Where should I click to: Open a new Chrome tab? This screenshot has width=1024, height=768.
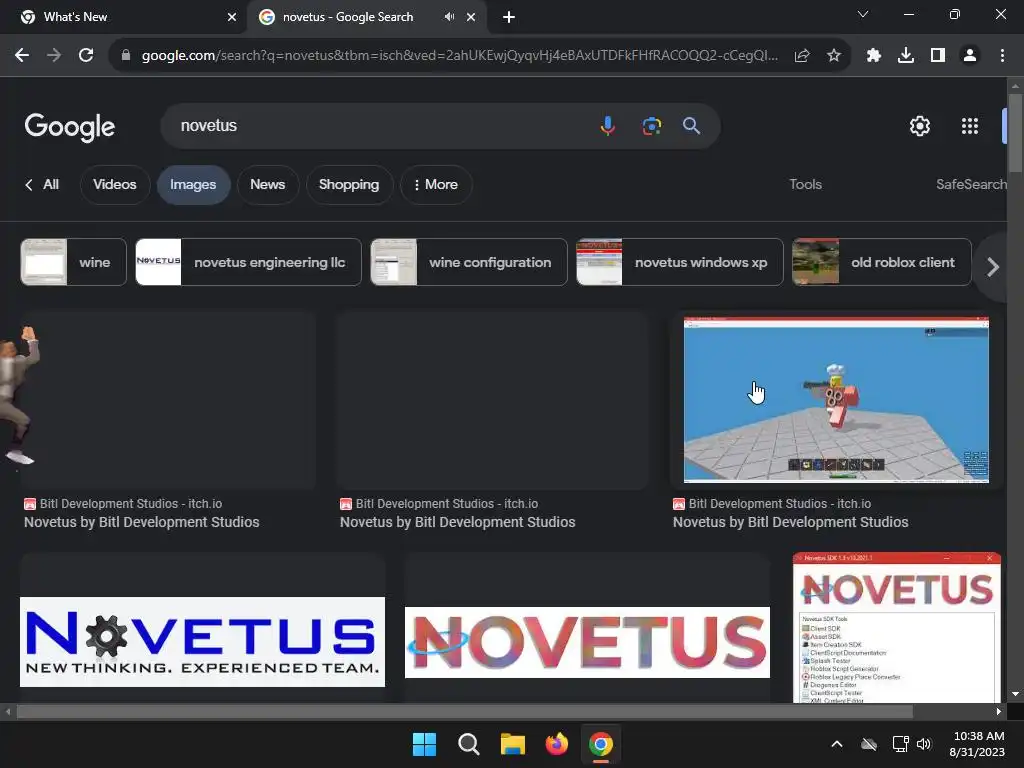[x=509, y=17]
